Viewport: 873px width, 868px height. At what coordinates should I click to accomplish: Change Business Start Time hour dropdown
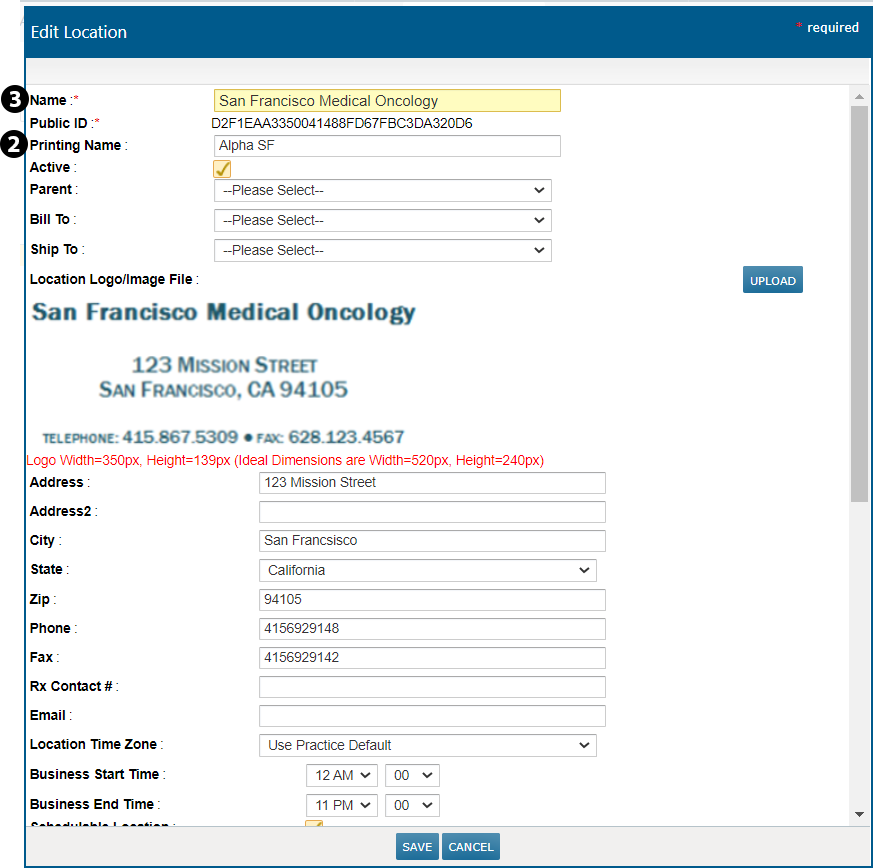point(341,776)
